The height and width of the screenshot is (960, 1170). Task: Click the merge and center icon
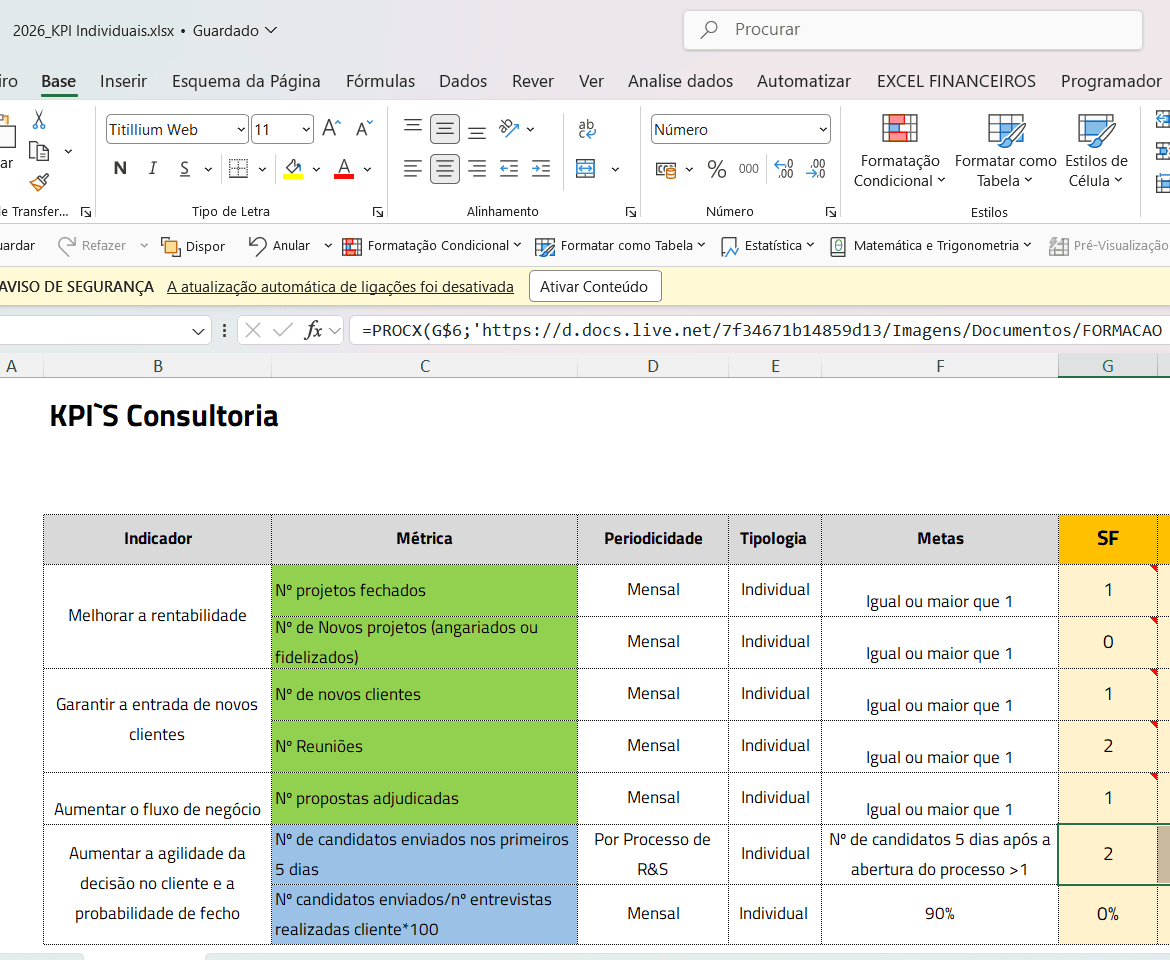[586, 169]
